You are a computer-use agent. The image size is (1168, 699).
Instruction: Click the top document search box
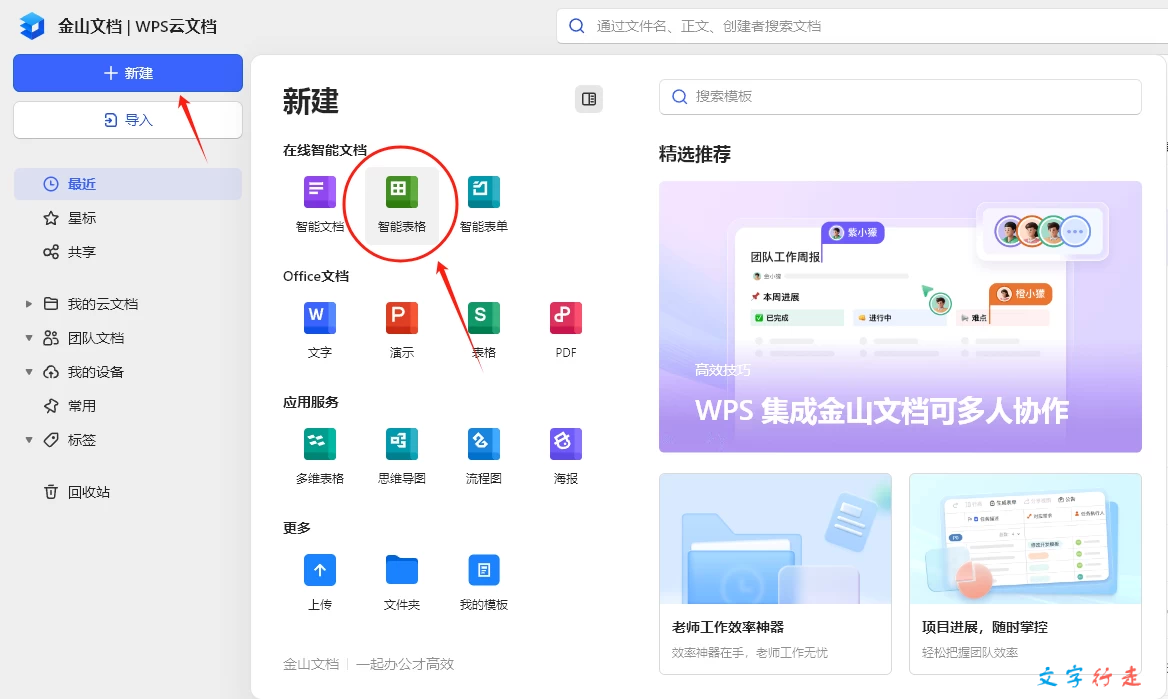[862, 26]
